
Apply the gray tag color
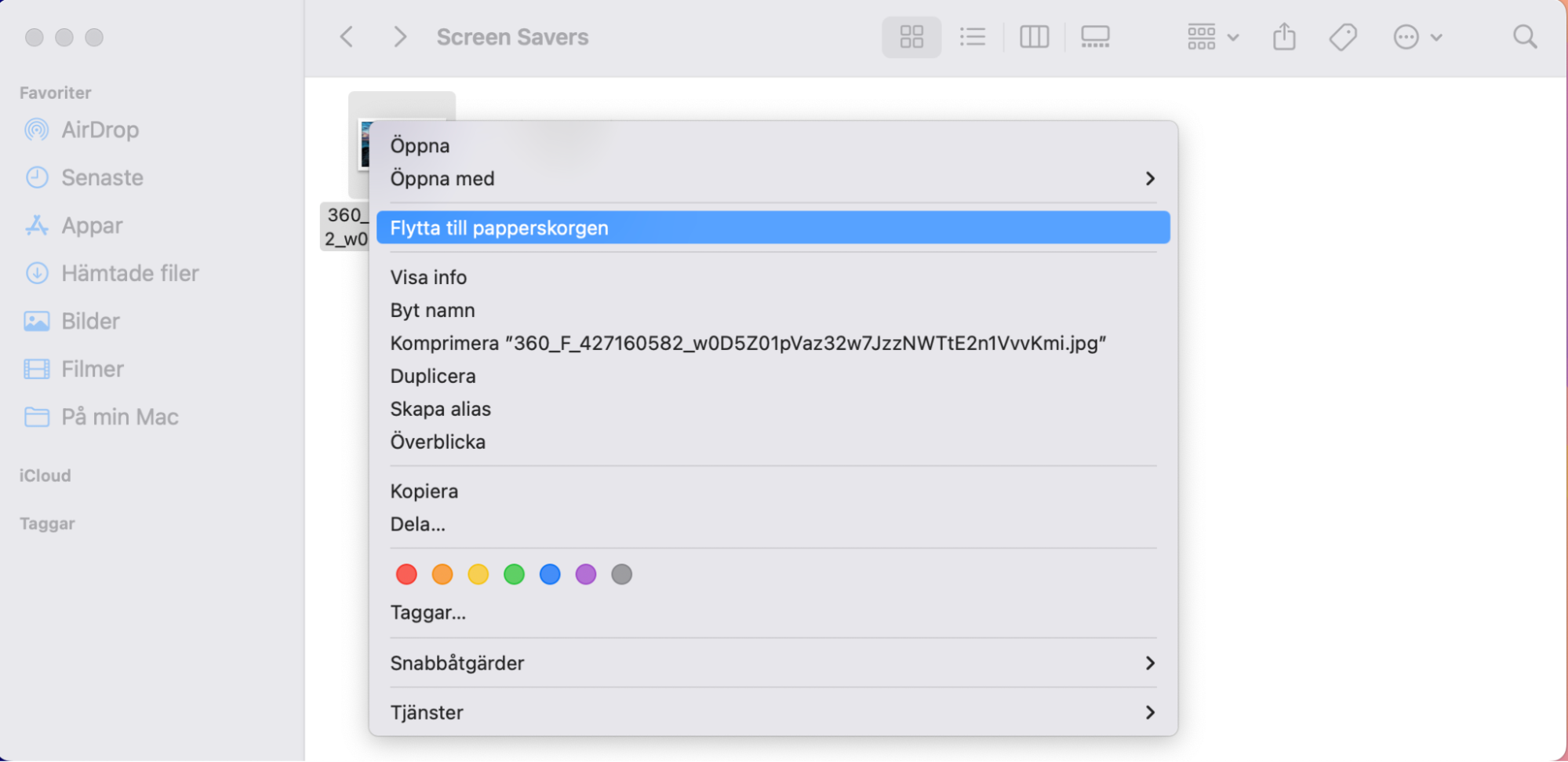coord(622,574)
